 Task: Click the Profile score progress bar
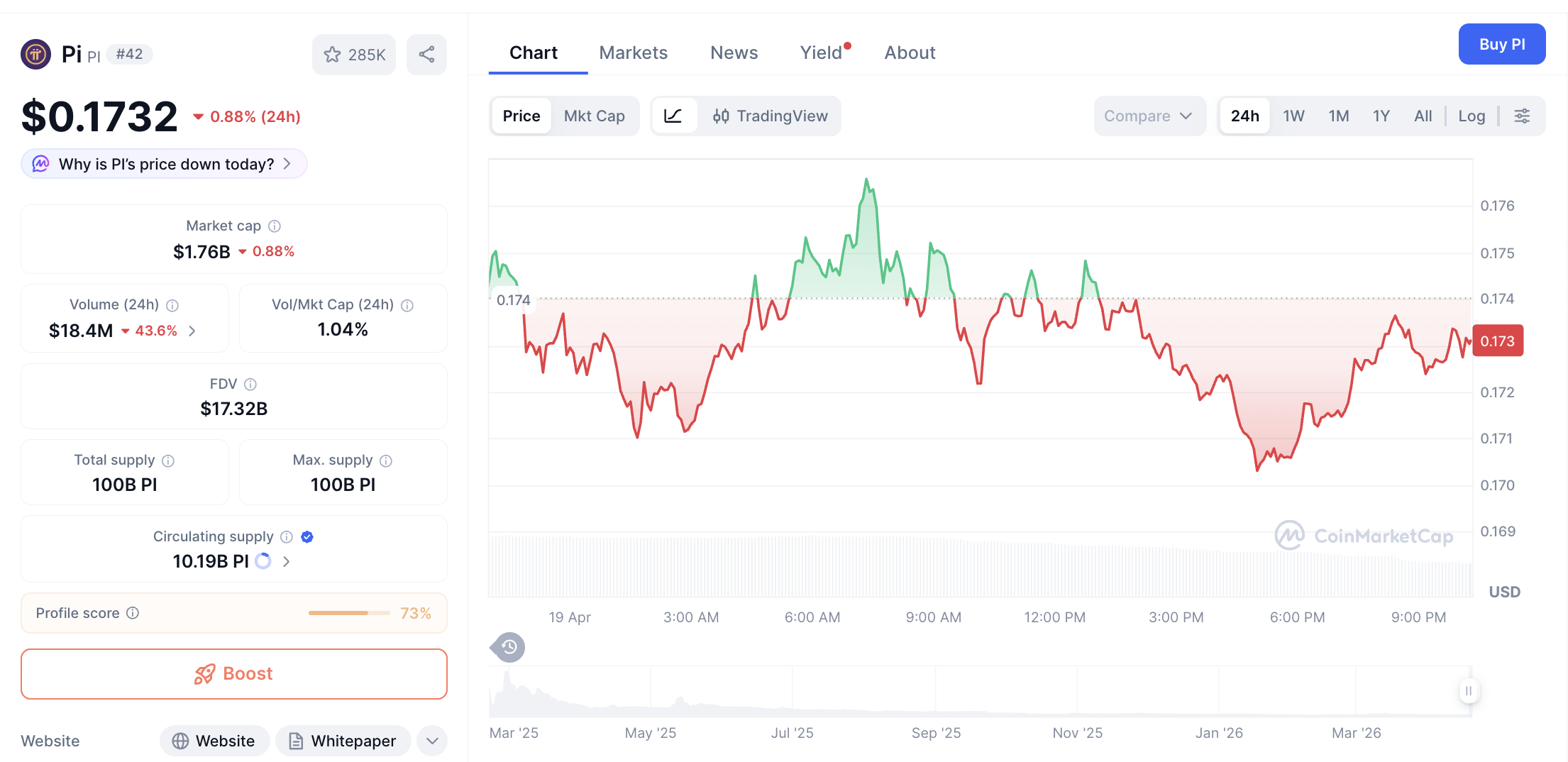[349, 613]
